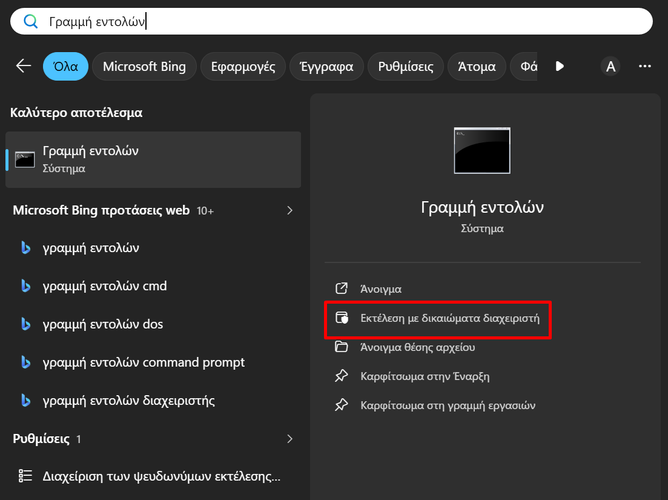Viewport: 668px width, 500px height.
Task: Click the pin icon for Καρφίτσωμα στην Έναρξη
Action: 341,377
